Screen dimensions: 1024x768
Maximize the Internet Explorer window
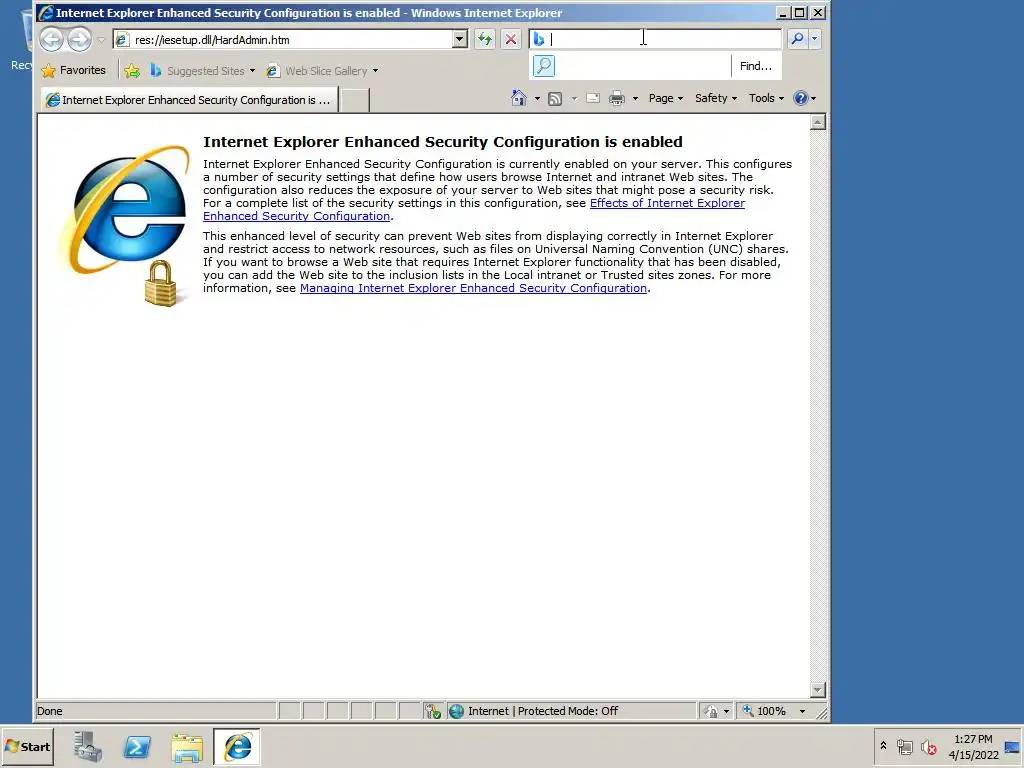[x=799, y=12]
